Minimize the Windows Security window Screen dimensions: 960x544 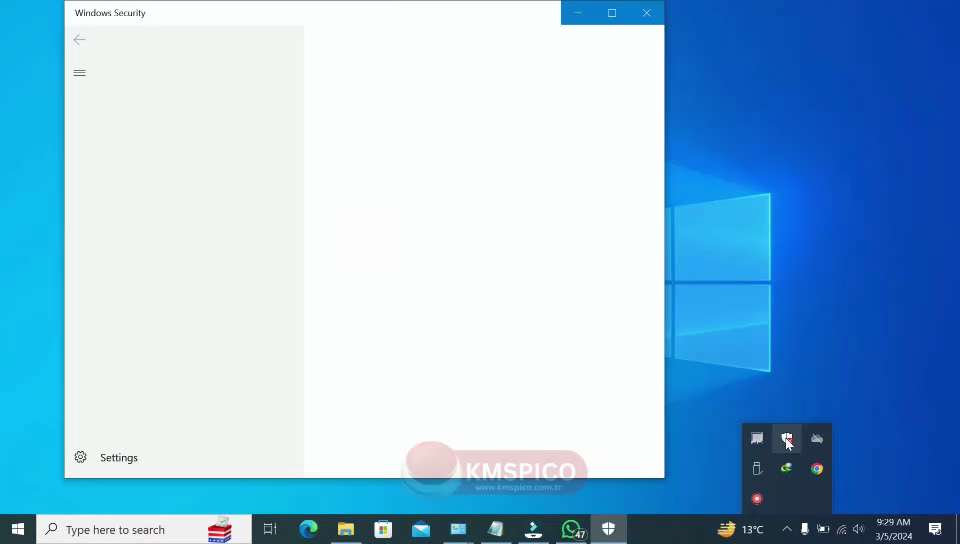tap(577, 13)
